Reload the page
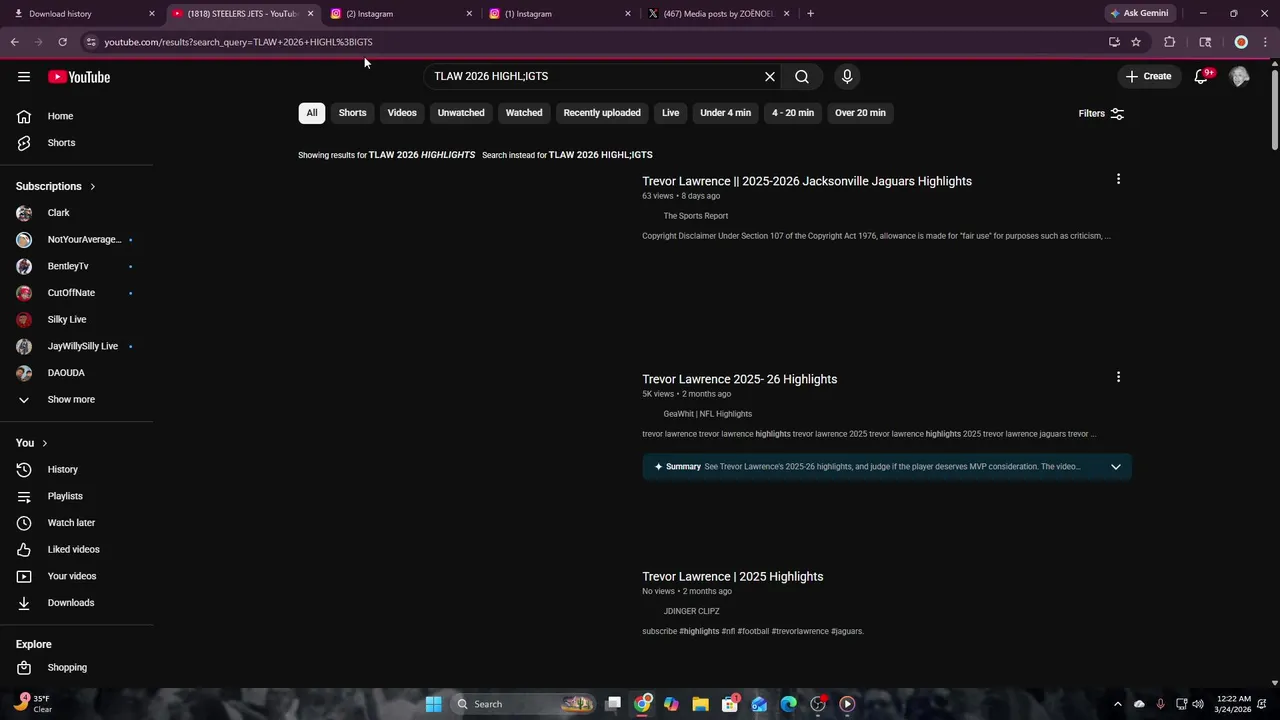This screenshot has height=720, width=1280. (62, 42)
